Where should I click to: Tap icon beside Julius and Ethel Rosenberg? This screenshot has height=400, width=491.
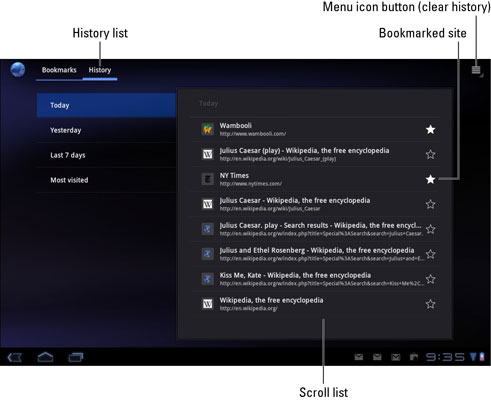(x=208, y=254)
